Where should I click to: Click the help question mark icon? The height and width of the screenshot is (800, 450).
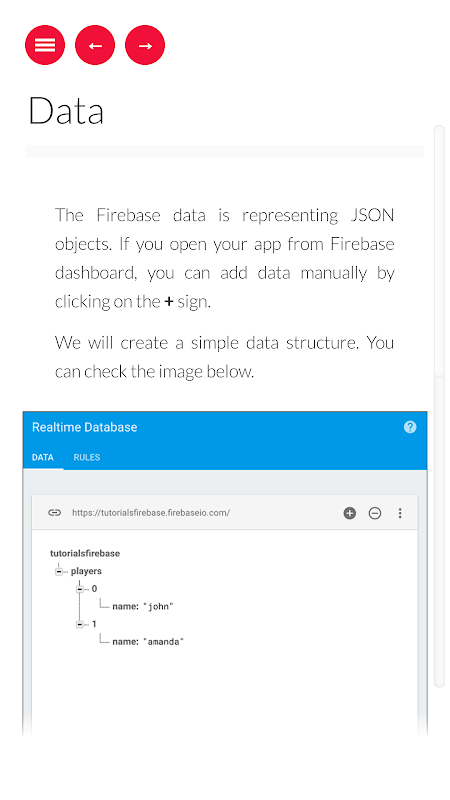(x=410, y=427)
